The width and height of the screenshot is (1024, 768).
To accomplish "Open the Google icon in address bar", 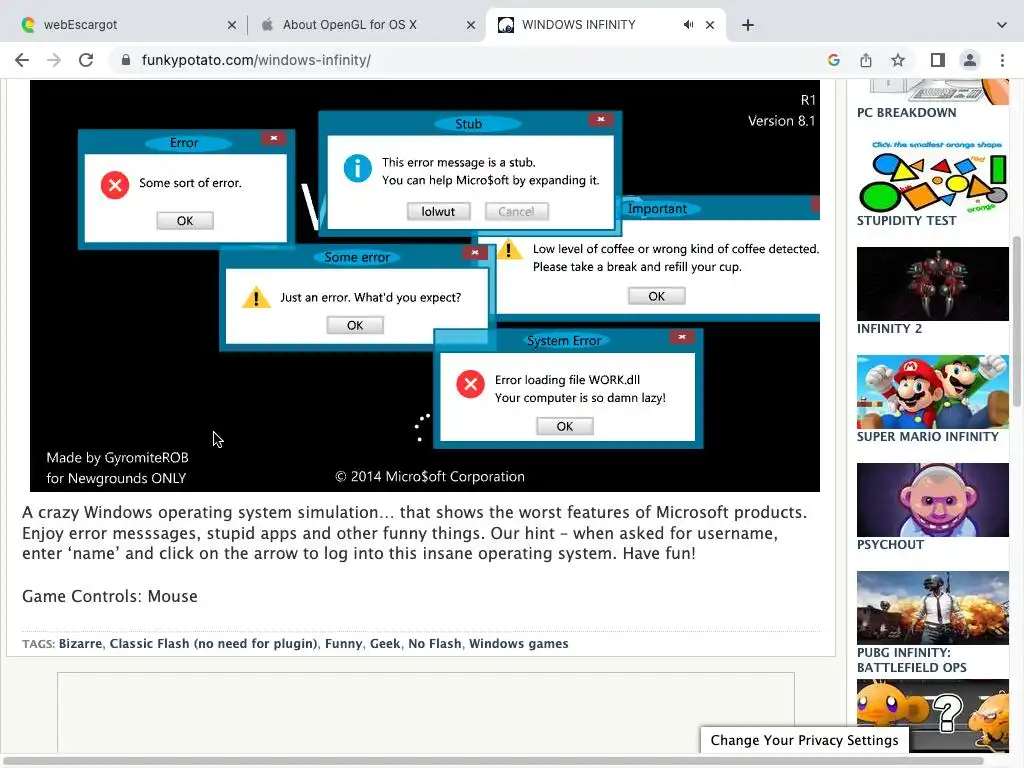I will 833,60.
